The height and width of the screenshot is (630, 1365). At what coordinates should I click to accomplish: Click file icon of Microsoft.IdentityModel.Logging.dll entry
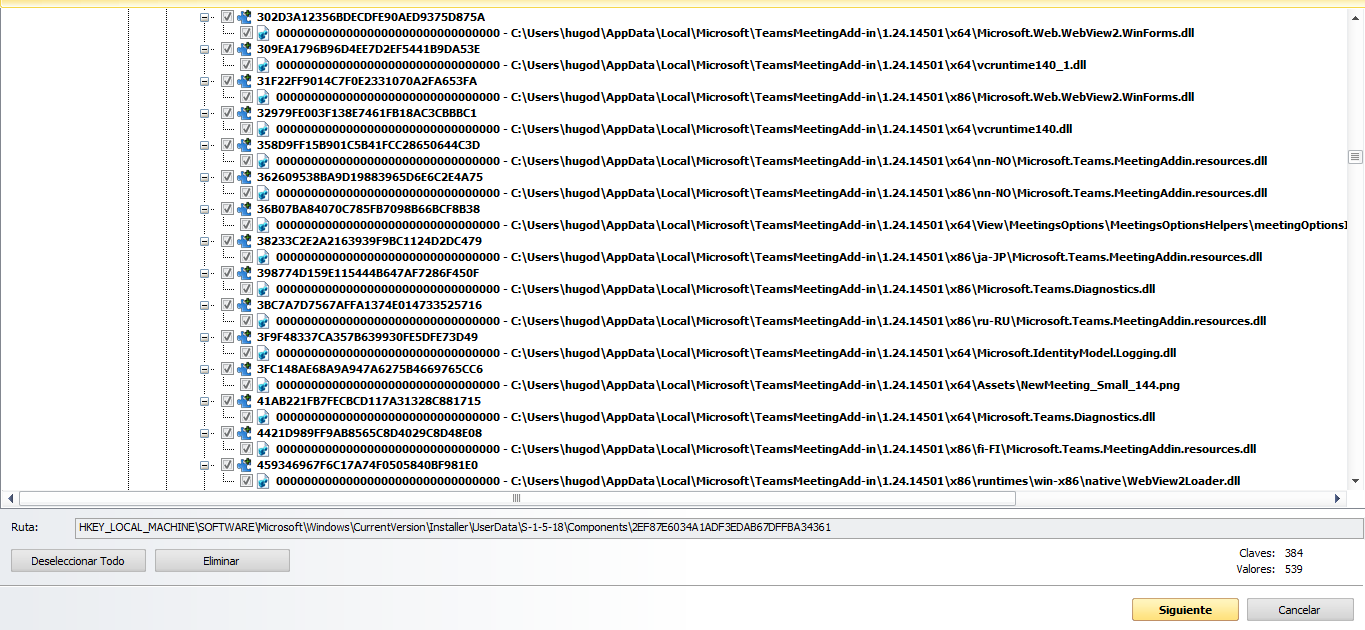click(263, 353)
